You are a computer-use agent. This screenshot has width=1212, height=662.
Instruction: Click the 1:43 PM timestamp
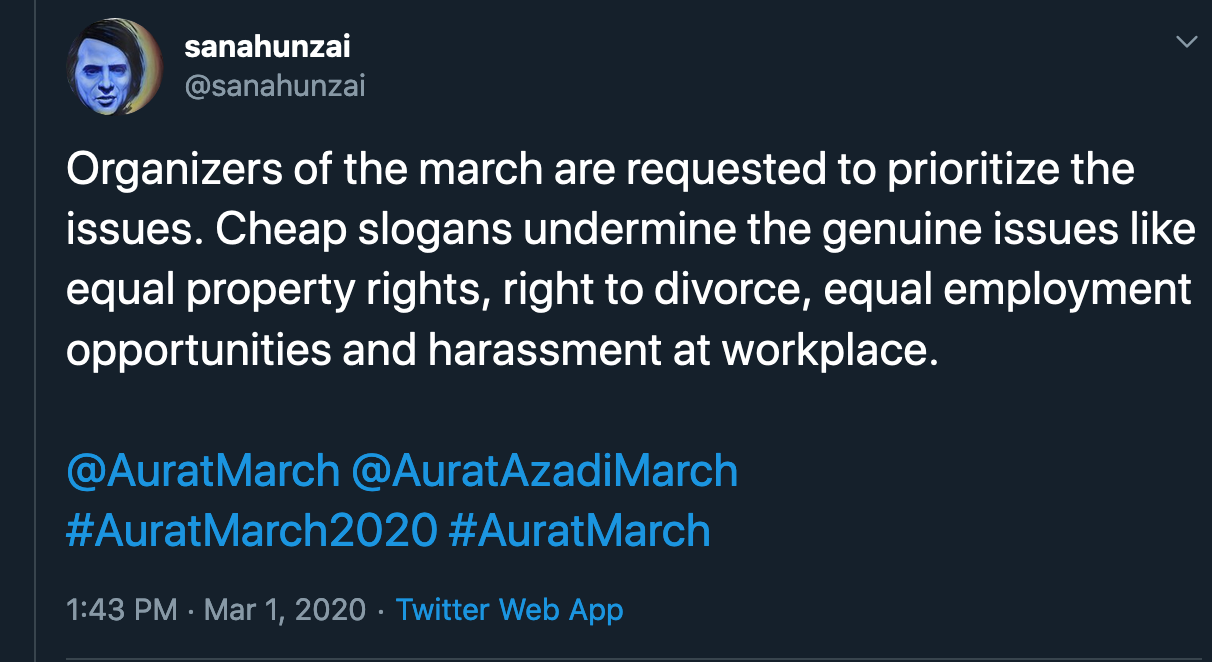click(121, 609)
